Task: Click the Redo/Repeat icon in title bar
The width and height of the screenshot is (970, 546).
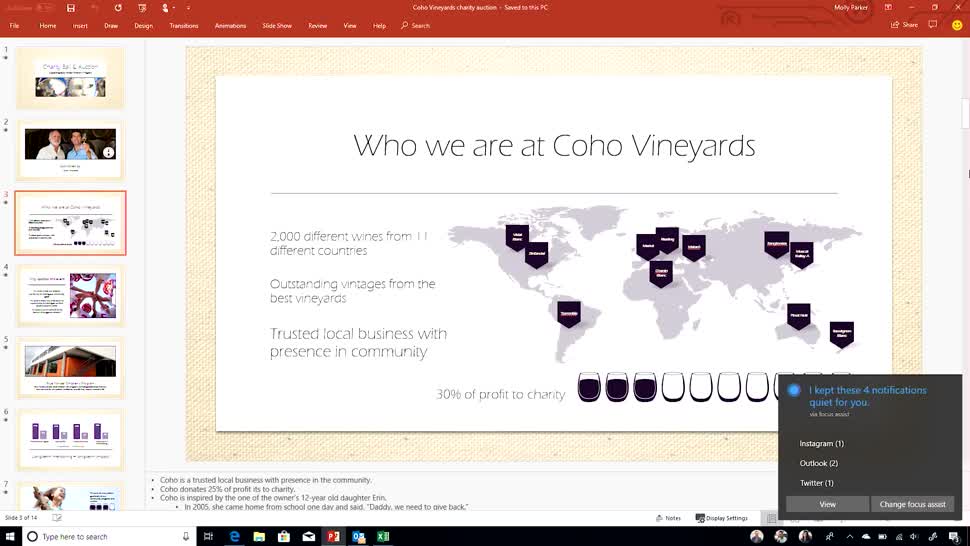Action: tap(118, 8)
